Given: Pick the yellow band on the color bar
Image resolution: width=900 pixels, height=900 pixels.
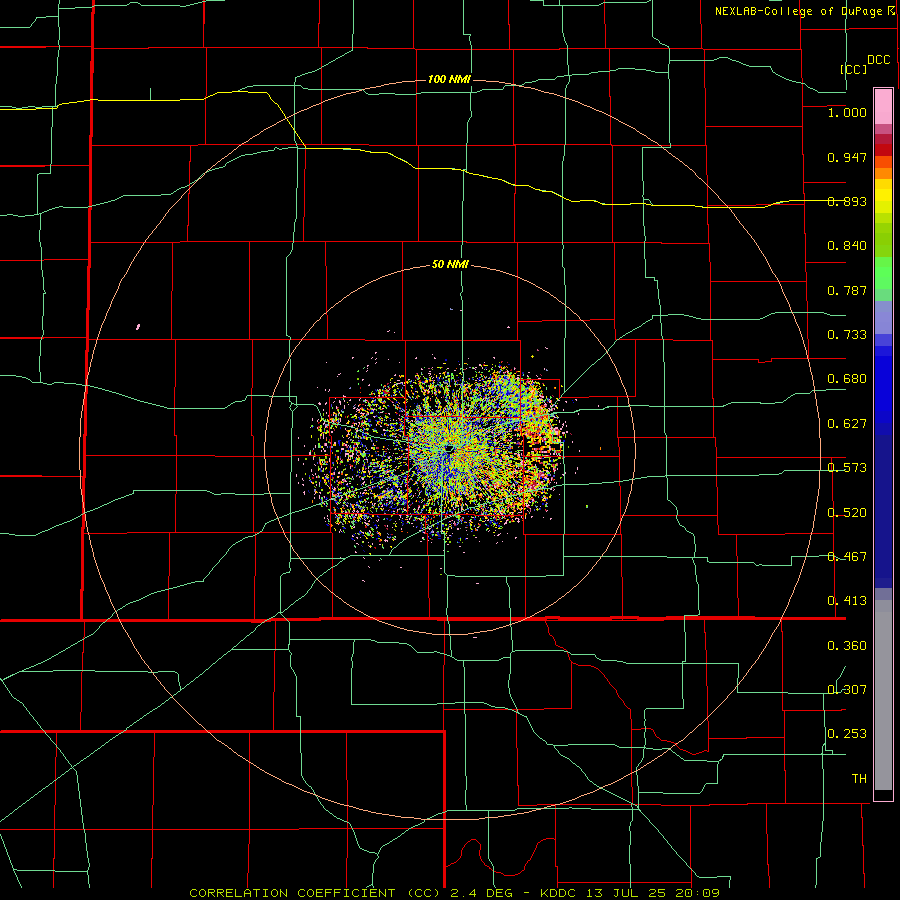Looking at the screenshot, I should pos(883,201).
